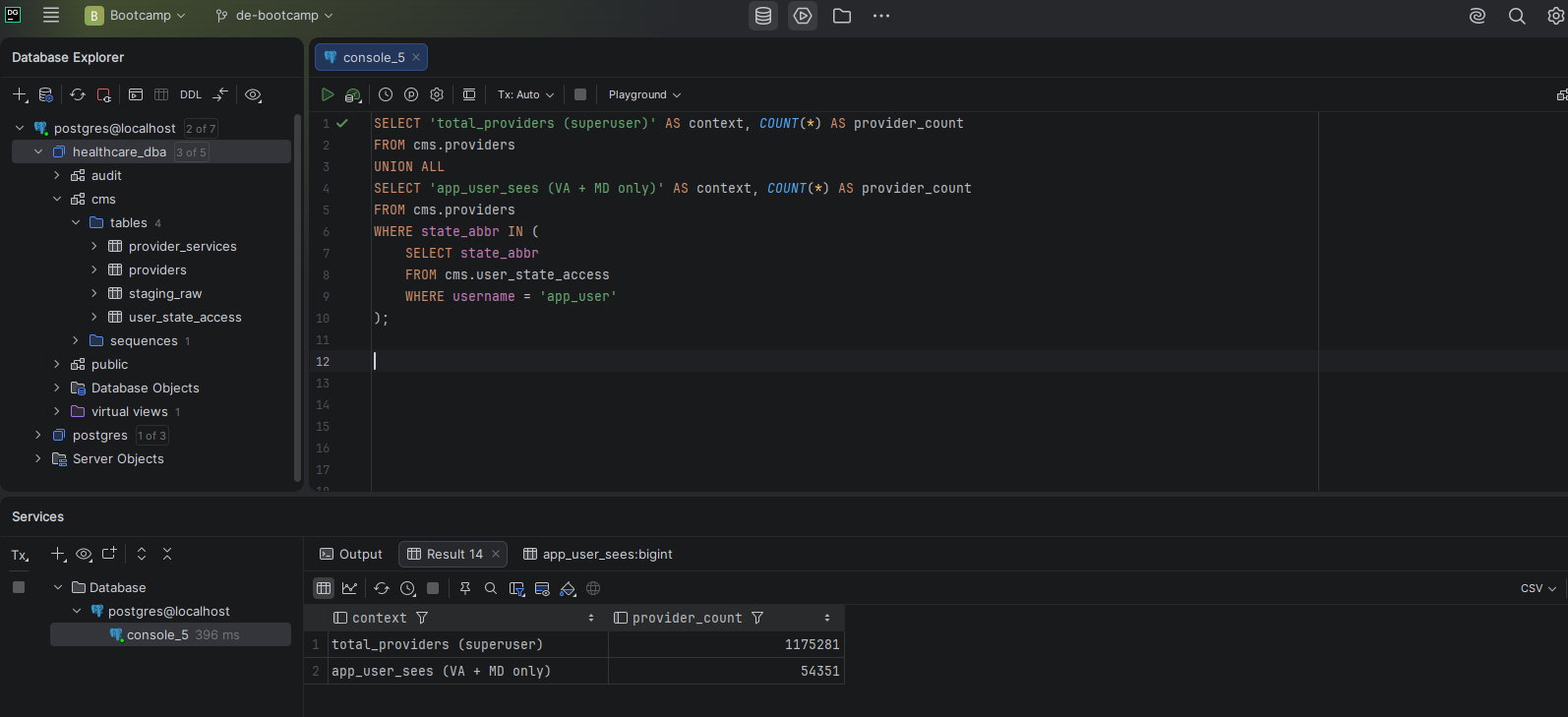Toggle the in-editor results layout icon
Image resolution: width=1568 pixels, height=717 pixels.
point(469,94)
